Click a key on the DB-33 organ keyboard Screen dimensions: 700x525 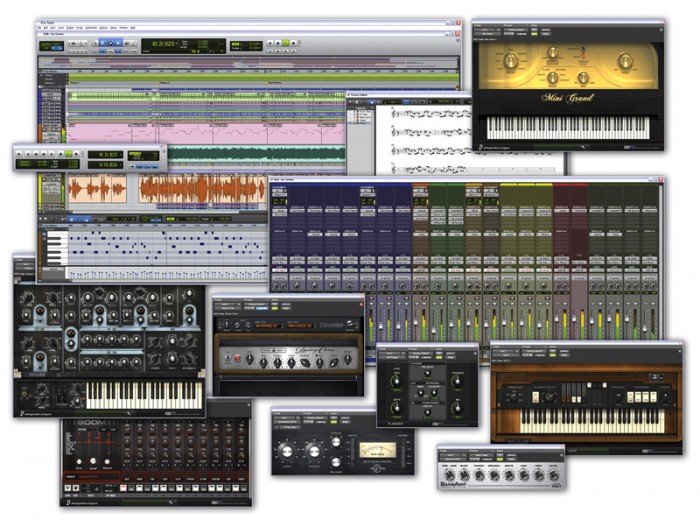pyautogui.click(x=592, y=421)
